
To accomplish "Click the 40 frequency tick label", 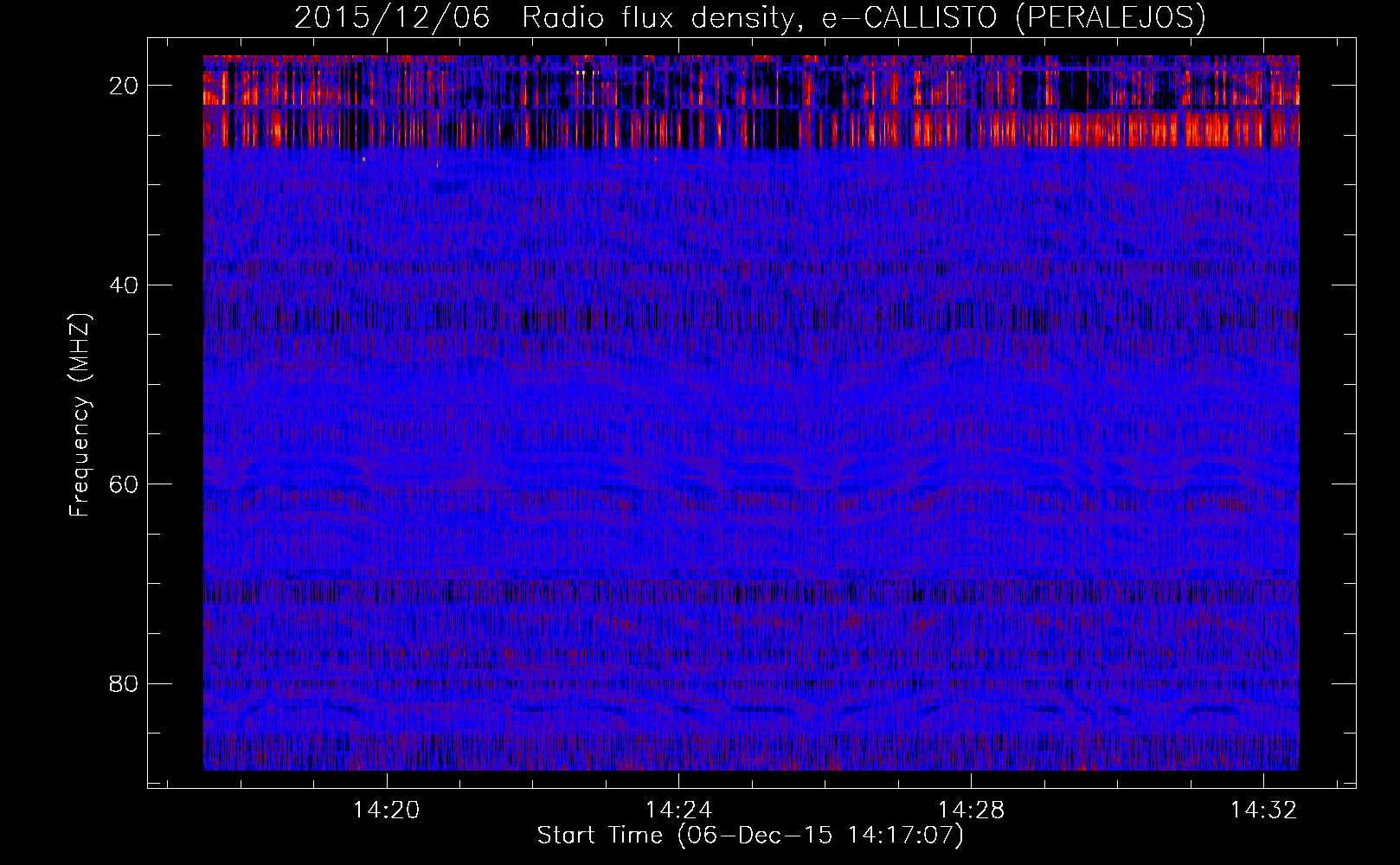I will tap(125, 285).
